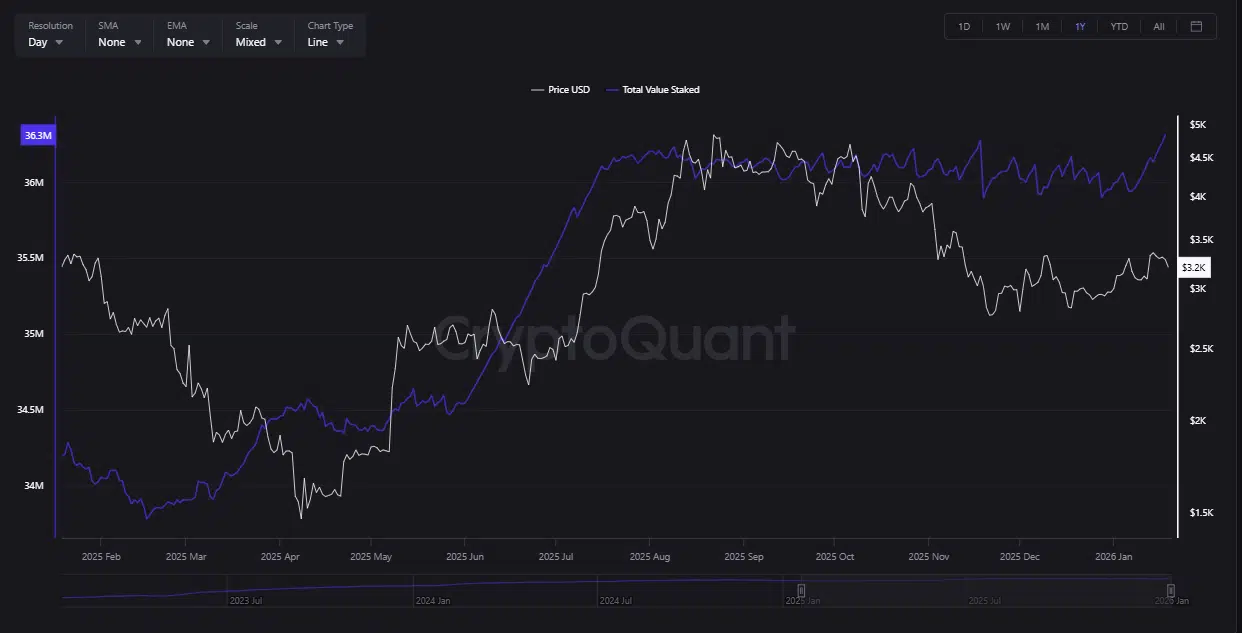Click the right navigator range handle
The width and height of the screenshot is (1242, 633).
pyautogui.click(x=1170, y=591)
